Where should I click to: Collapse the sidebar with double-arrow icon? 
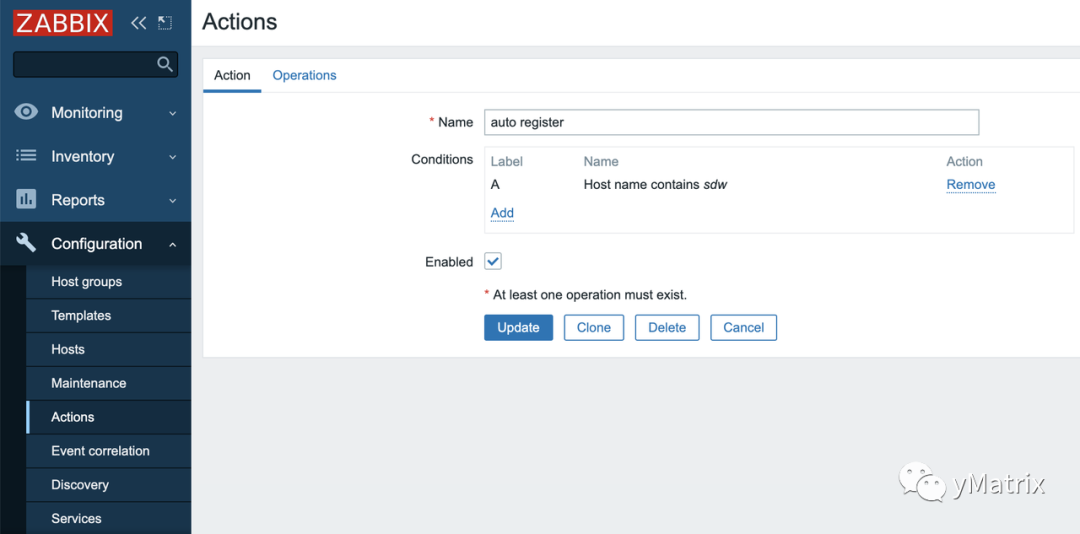[x=138, y=23]
